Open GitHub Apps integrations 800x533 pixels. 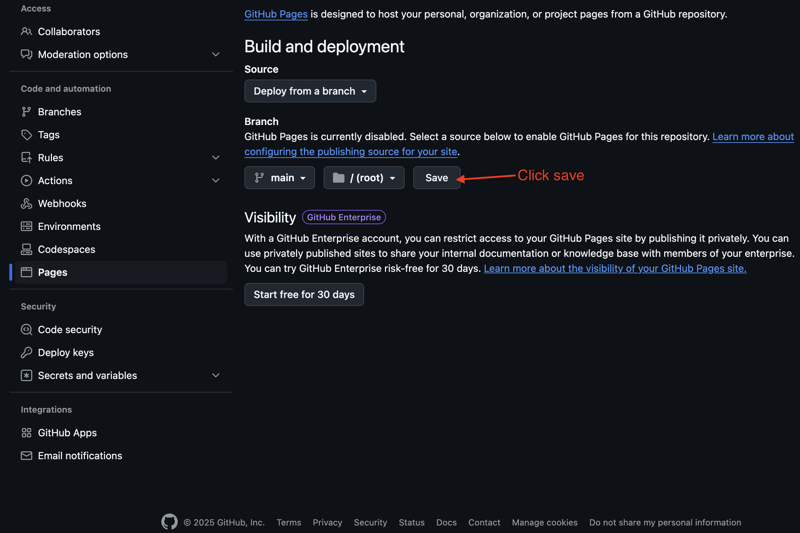[121, 433]
